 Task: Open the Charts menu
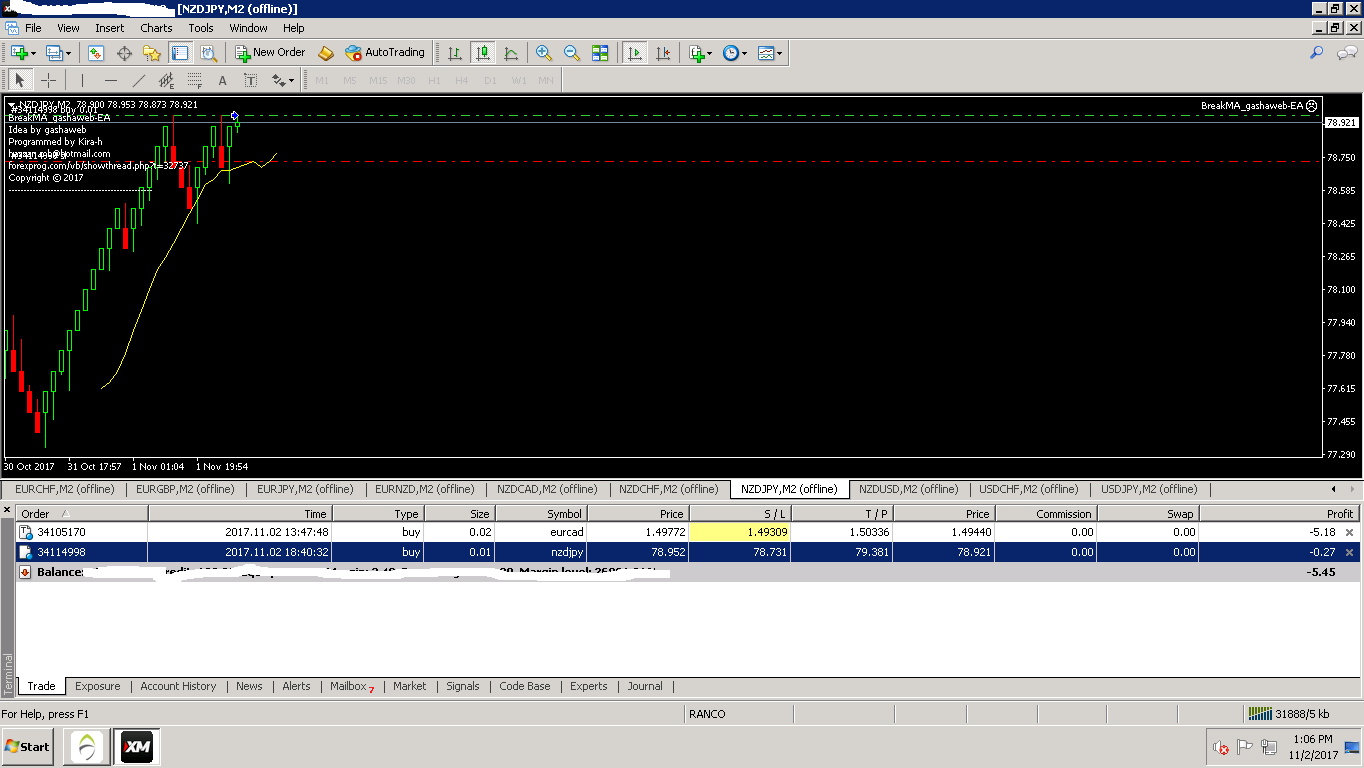pyautogui.click(x=156, y=28)
